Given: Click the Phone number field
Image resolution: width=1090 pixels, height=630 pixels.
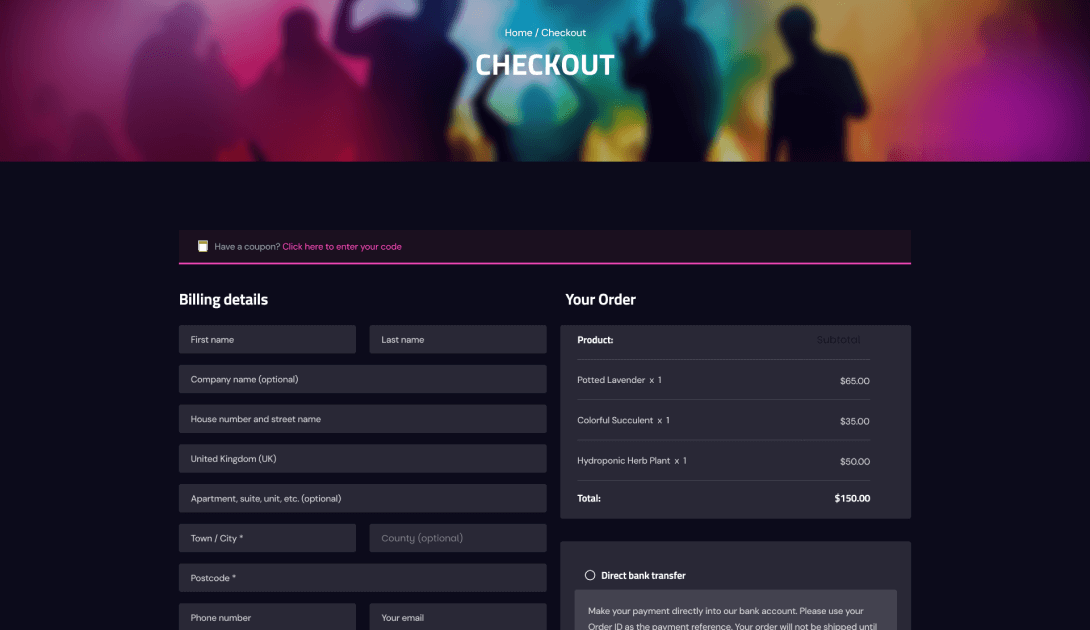Looking at the screenshot, I should (x=267, y=617).
